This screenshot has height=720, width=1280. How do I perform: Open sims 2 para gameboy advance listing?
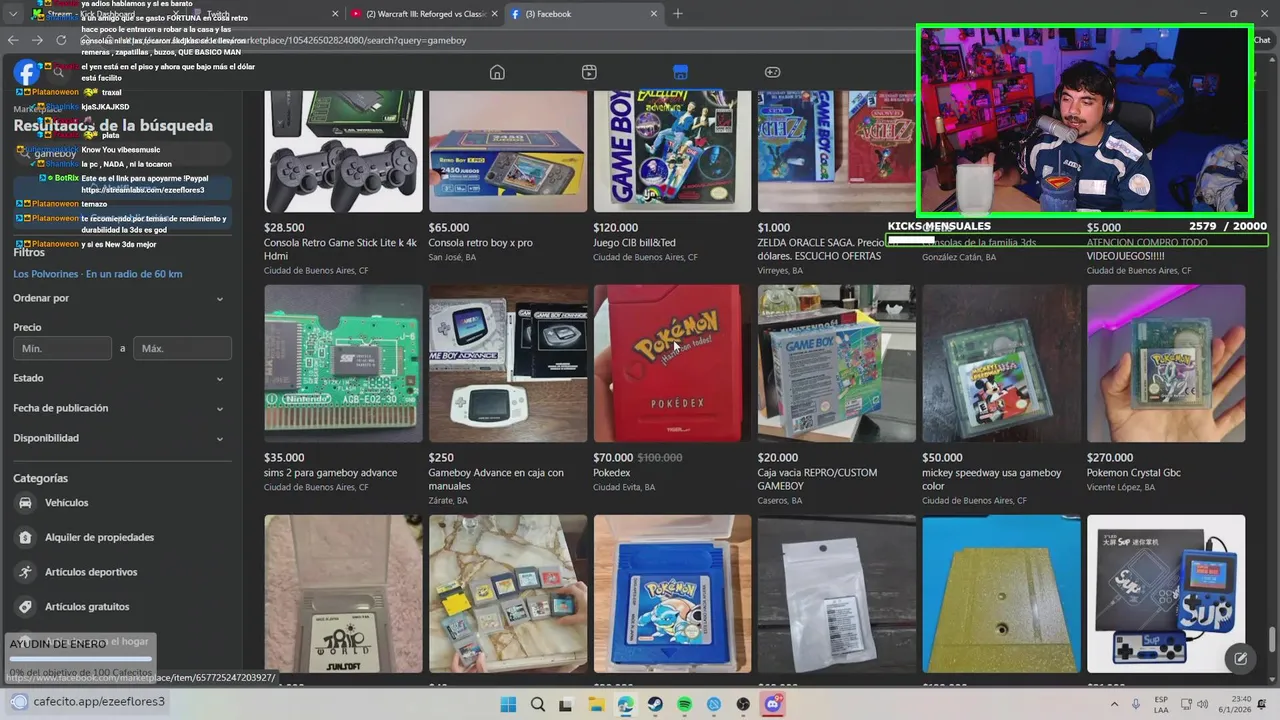pos(343,363)
